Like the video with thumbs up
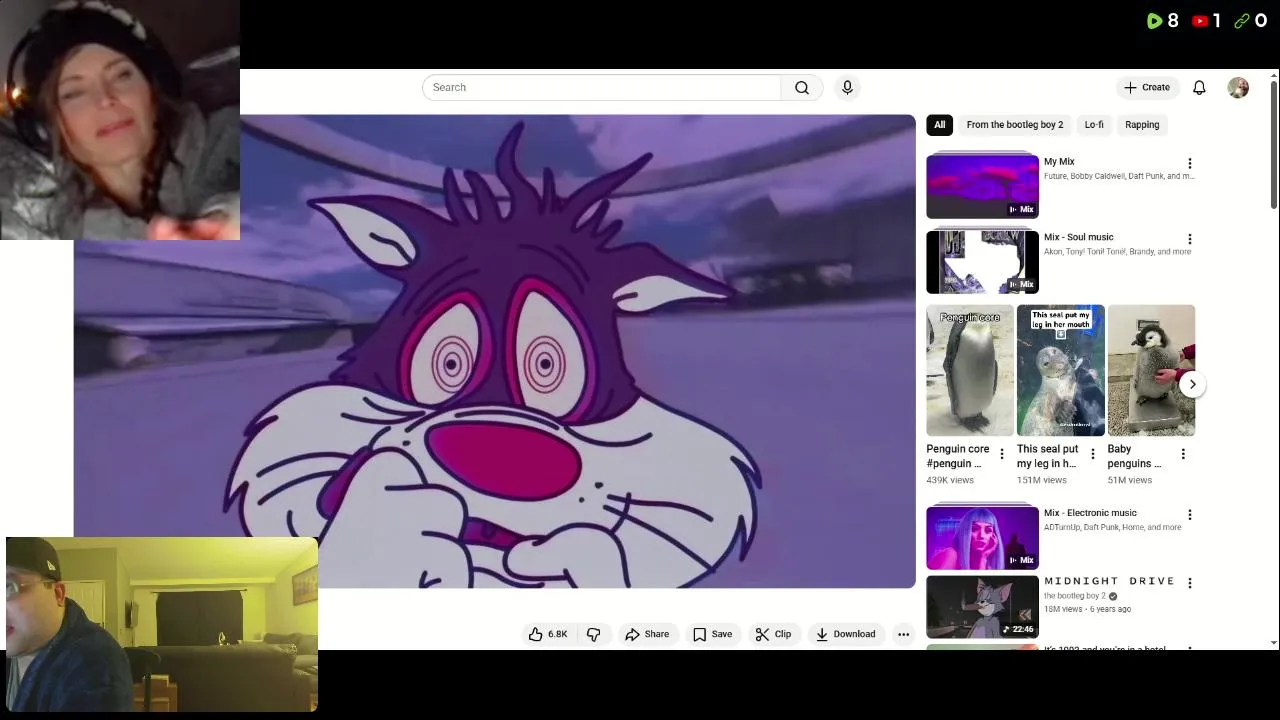Image resolution: width=1280 pixels, height=720 pixels. 547,634
